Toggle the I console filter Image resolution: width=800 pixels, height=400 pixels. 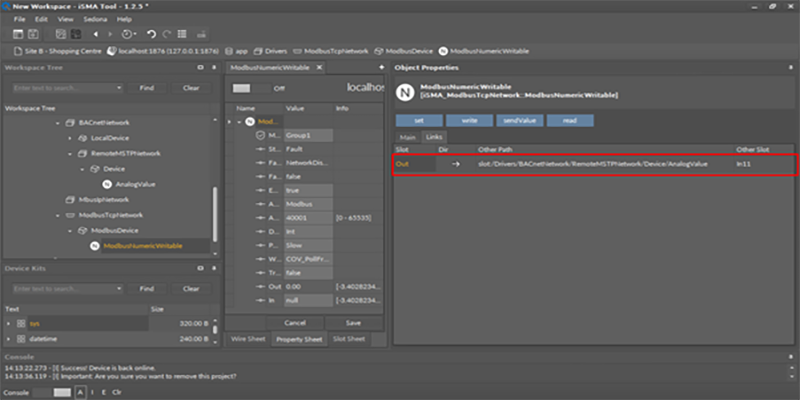[x=92, y=392]
